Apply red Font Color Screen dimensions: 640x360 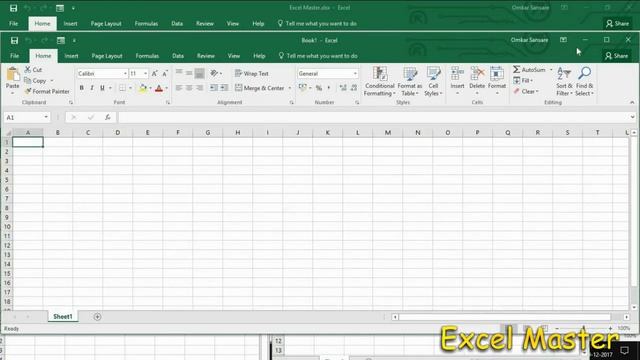coord(159,88)
